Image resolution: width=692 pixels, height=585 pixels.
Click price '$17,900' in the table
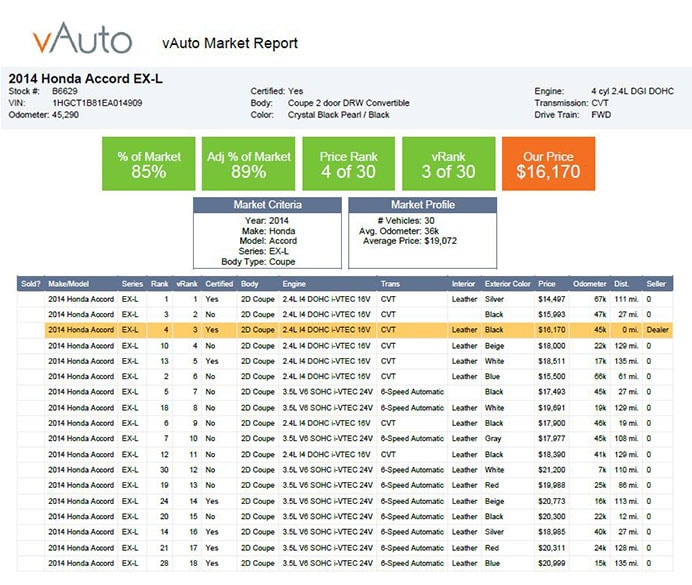point(552,423)
